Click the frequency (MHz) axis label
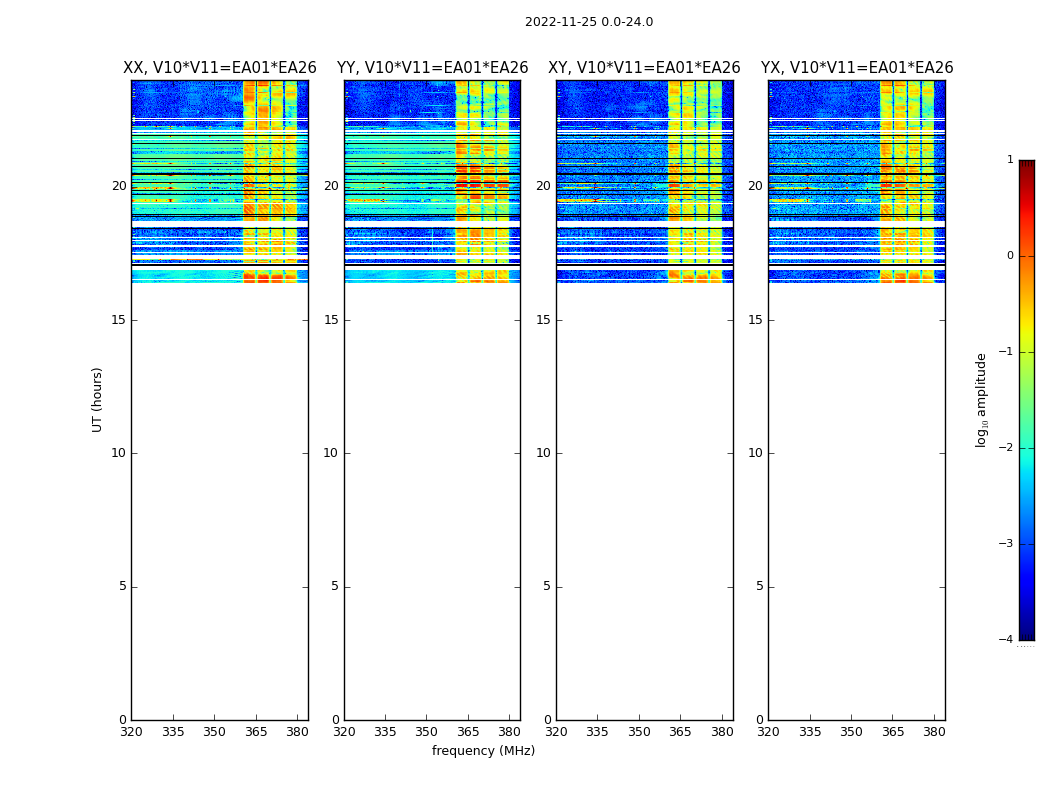 tap(483, 750)
